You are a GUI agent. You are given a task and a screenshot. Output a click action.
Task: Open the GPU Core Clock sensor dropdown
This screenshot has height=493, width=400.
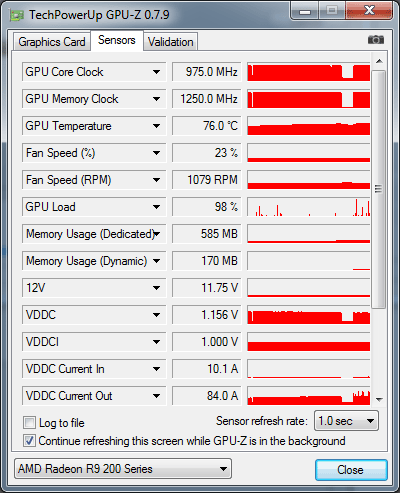[156, 72]
